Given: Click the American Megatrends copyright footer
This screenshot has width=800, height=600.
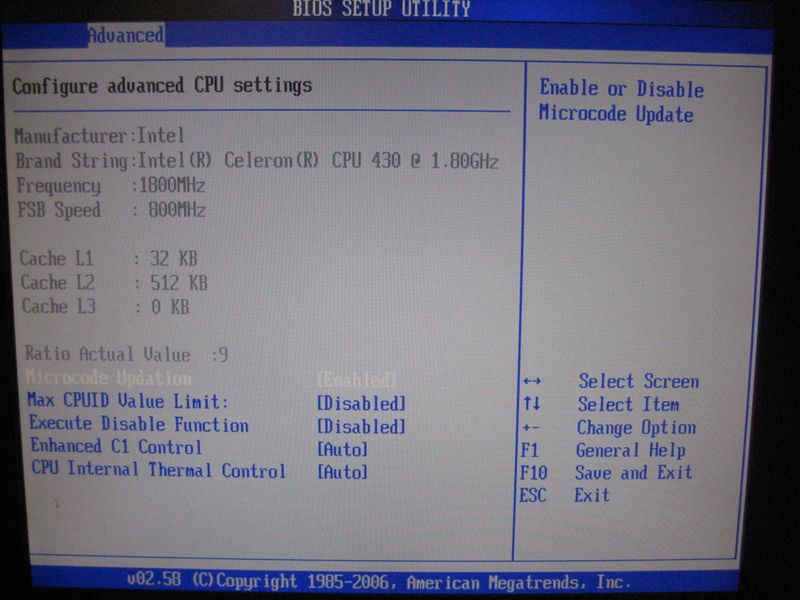Looking at the screenshot, I should [x=379, y=581].
